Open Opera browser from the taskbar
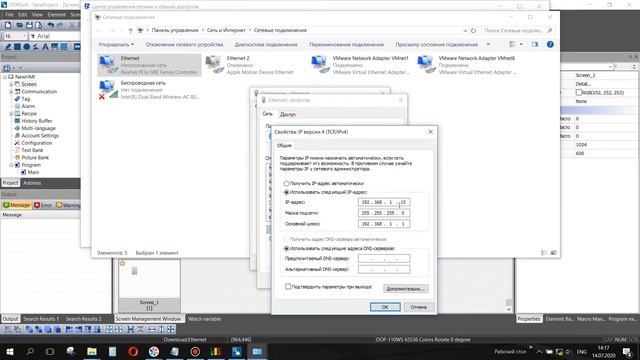Screen dimensions: 640x360 tap(133, 351)
